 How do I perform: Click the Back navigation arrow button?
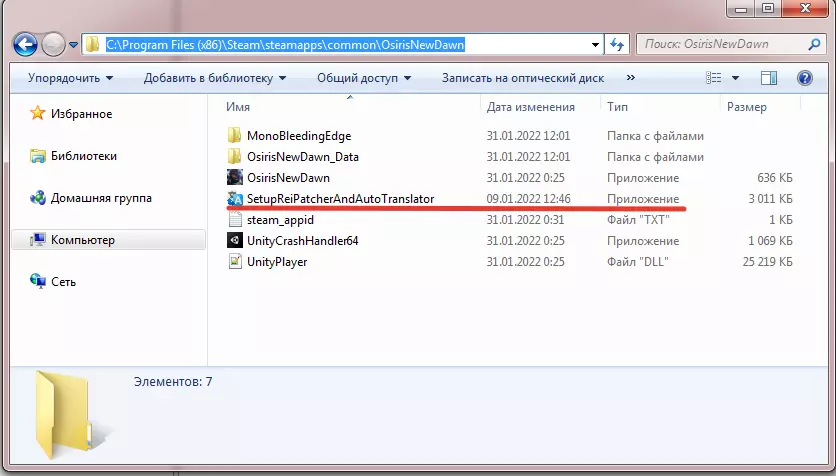pos(25,44)
